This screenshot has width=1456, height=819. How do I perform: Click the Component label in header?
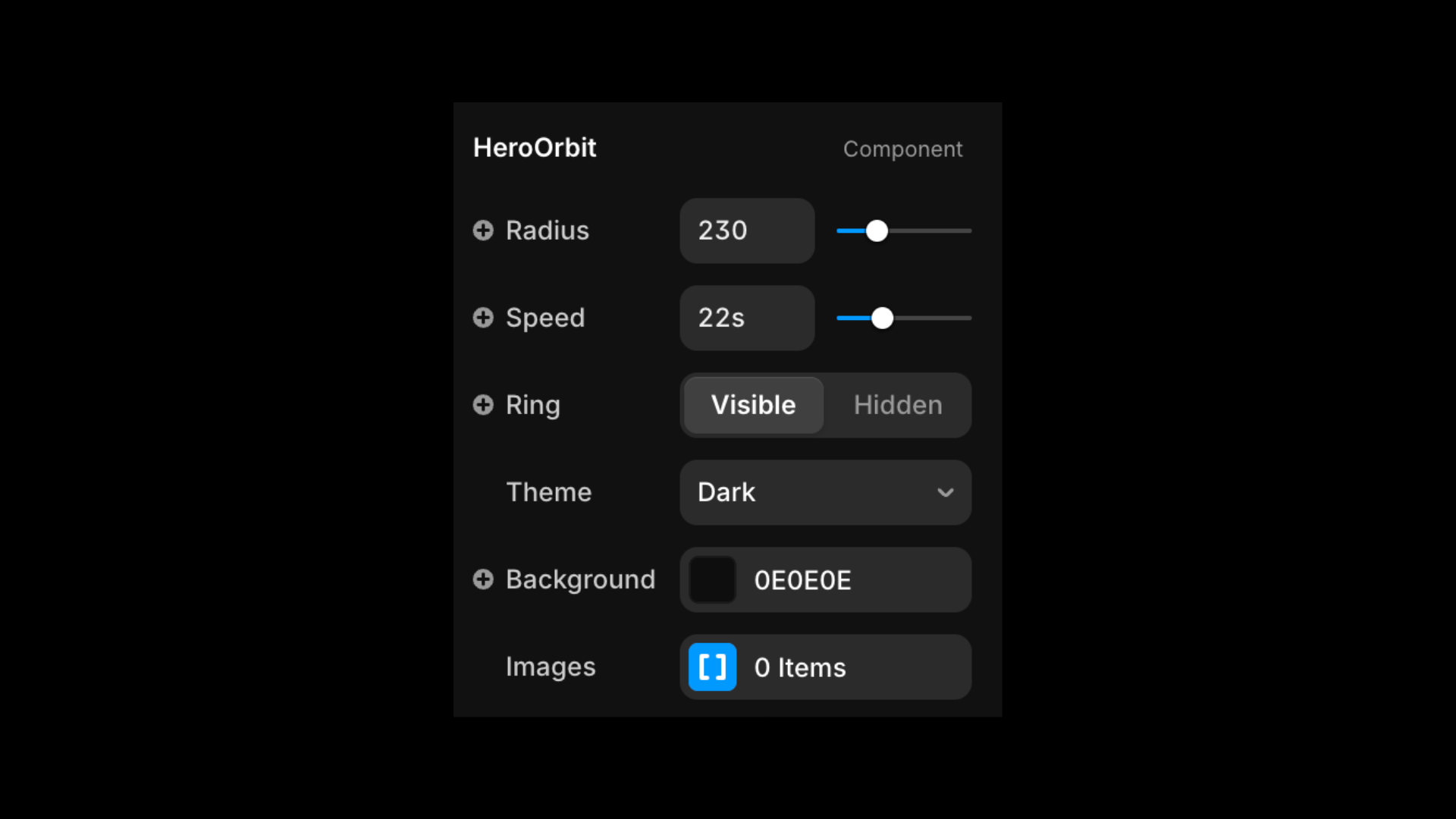click(902, 149)
